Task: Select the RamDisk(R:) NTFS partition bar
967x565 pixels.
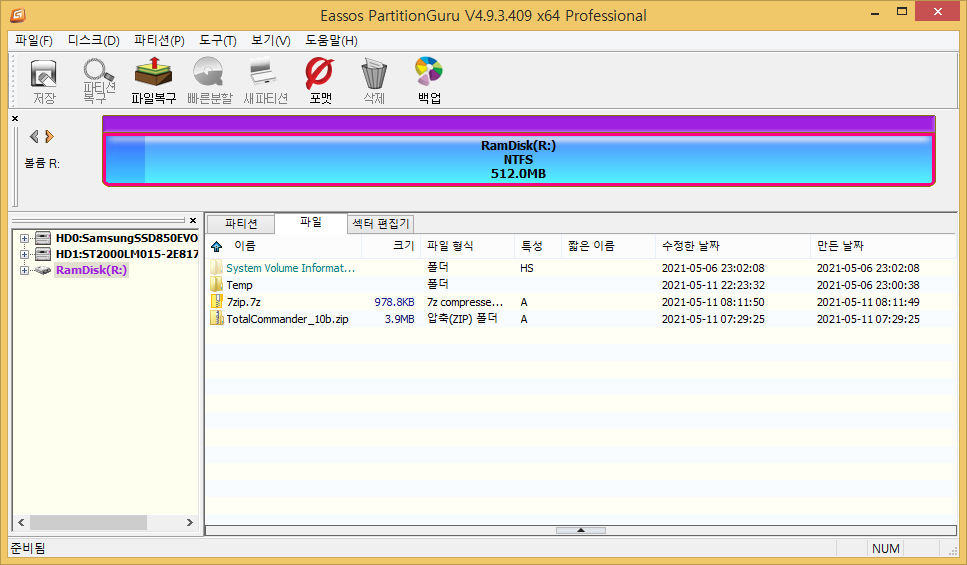Action: tap(519, 160)
